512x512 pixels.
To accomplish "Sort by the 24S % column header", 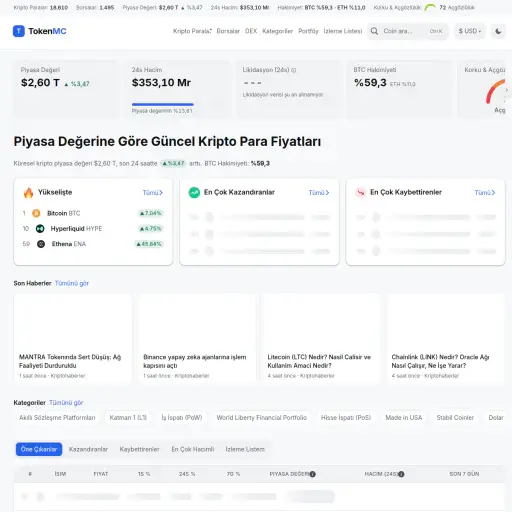I will [x=187, y=474].
